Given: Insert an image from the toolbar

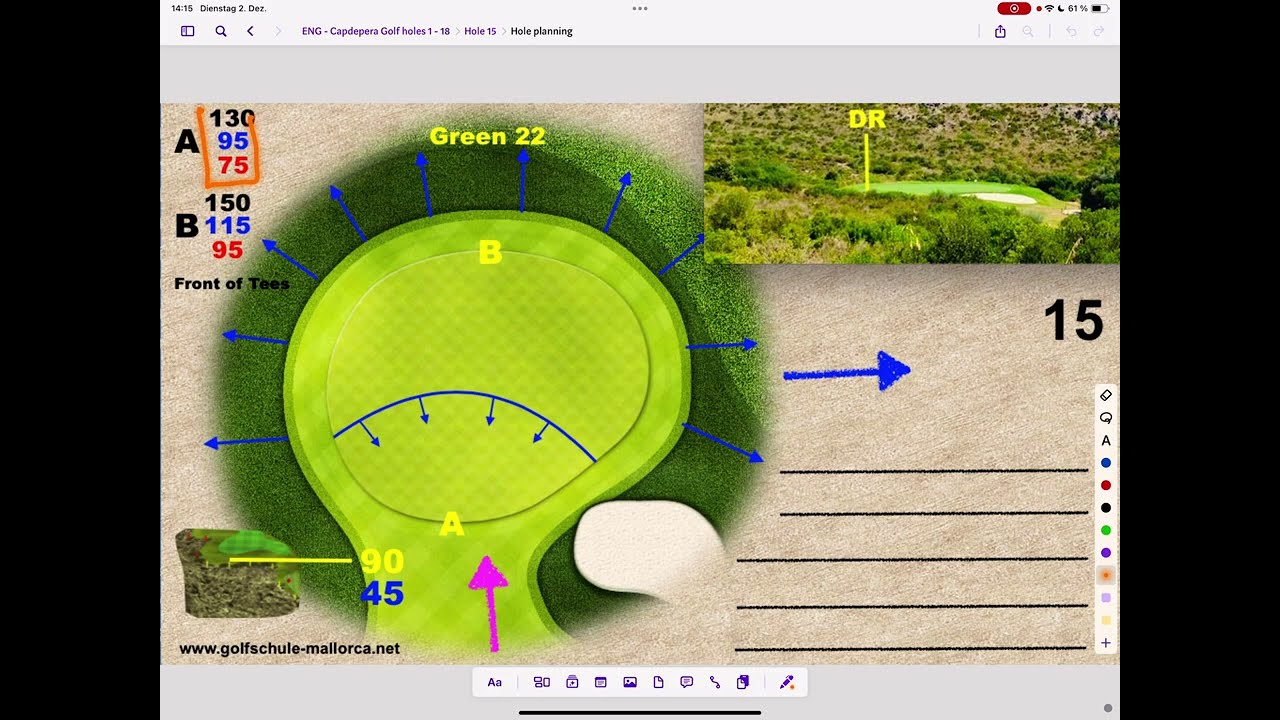Looking at the screenshot, I should (630, 682).
